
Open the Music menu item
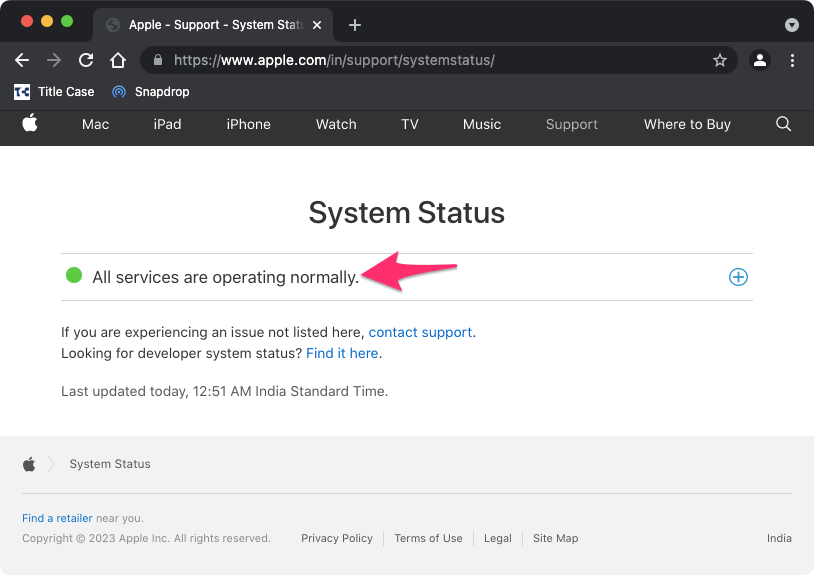tap(482, 125)
